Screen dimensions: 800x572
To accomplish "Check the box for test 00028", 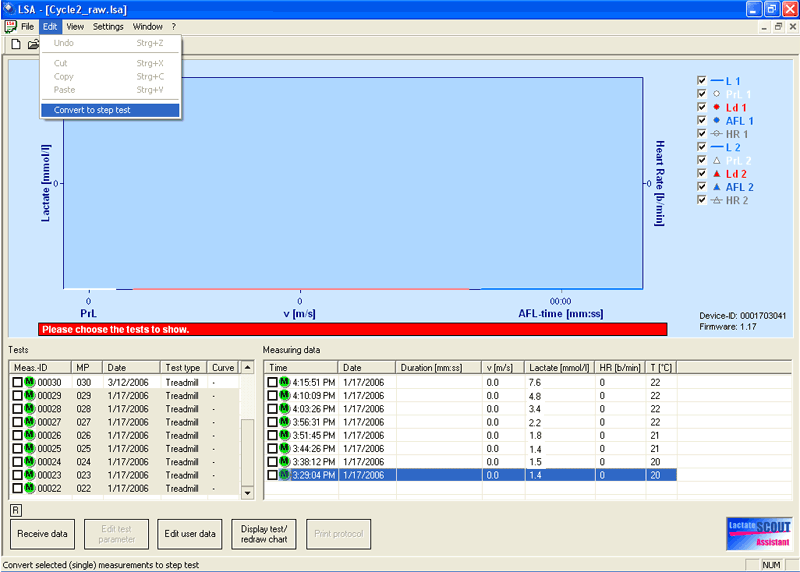I will 17,409.
